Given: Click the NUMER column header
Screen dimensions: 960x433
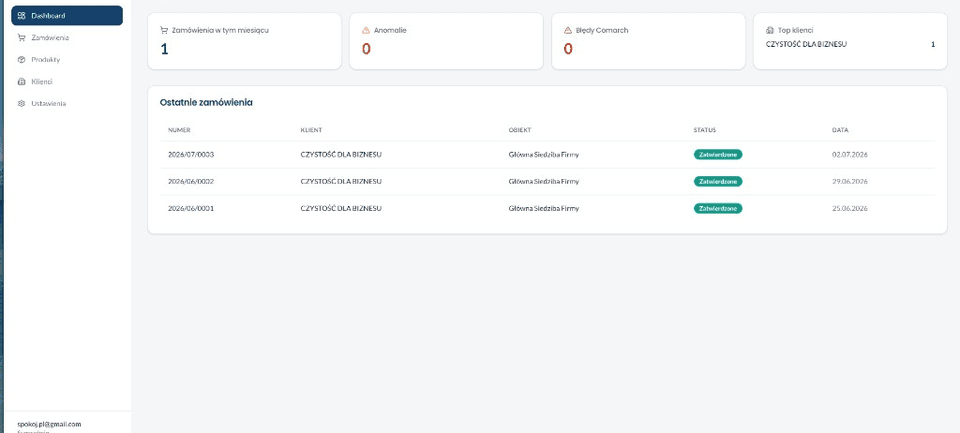Looking at the screenshot, I should 179,130.
